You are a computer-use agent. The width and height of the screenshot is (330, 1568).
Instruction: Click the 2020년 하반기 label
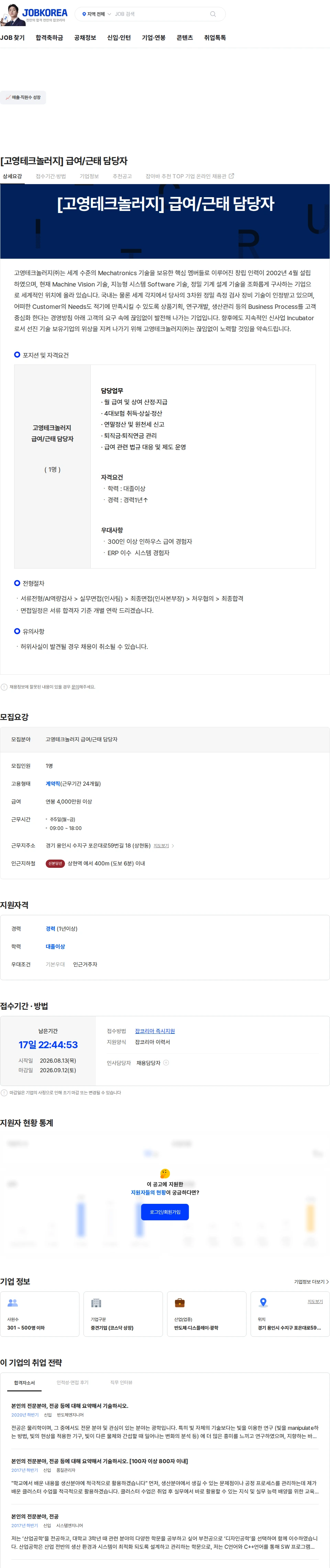(x=24, y=1415)
